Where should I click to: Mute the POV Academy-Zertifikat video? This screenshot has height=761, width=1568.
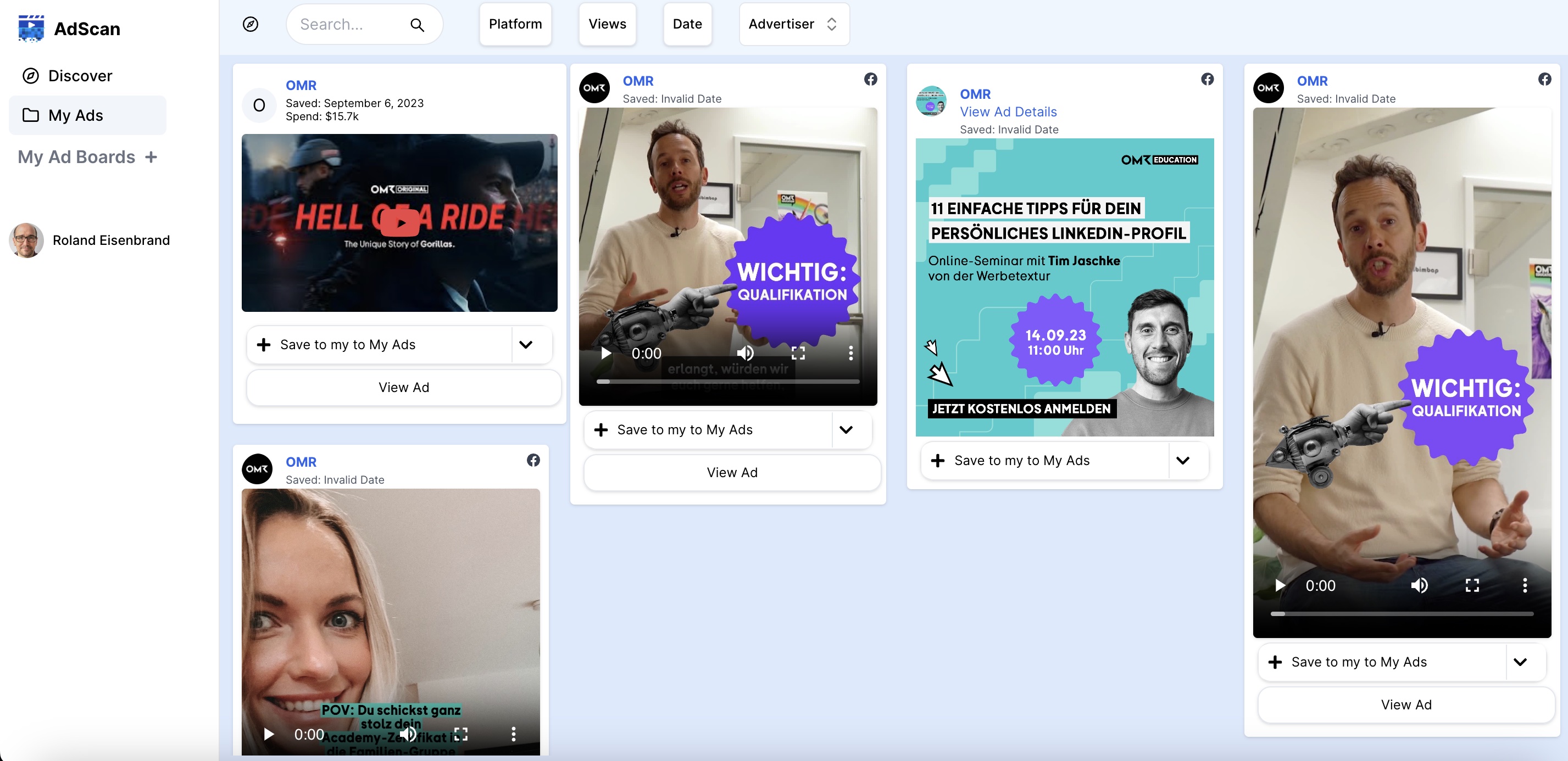[x=408, y=734]
